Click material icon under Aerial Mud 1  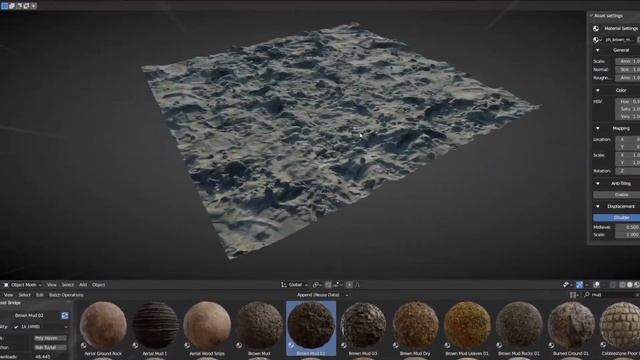coord(135,345)
